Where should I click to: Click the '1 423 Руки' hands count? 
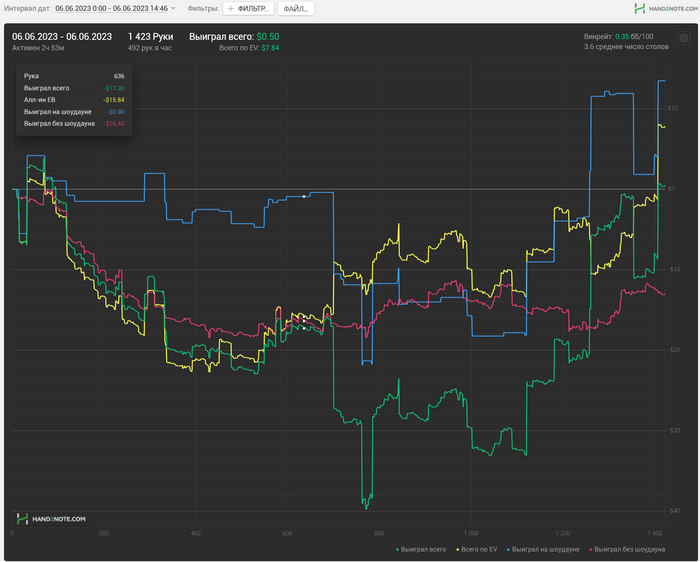[150, 36]
